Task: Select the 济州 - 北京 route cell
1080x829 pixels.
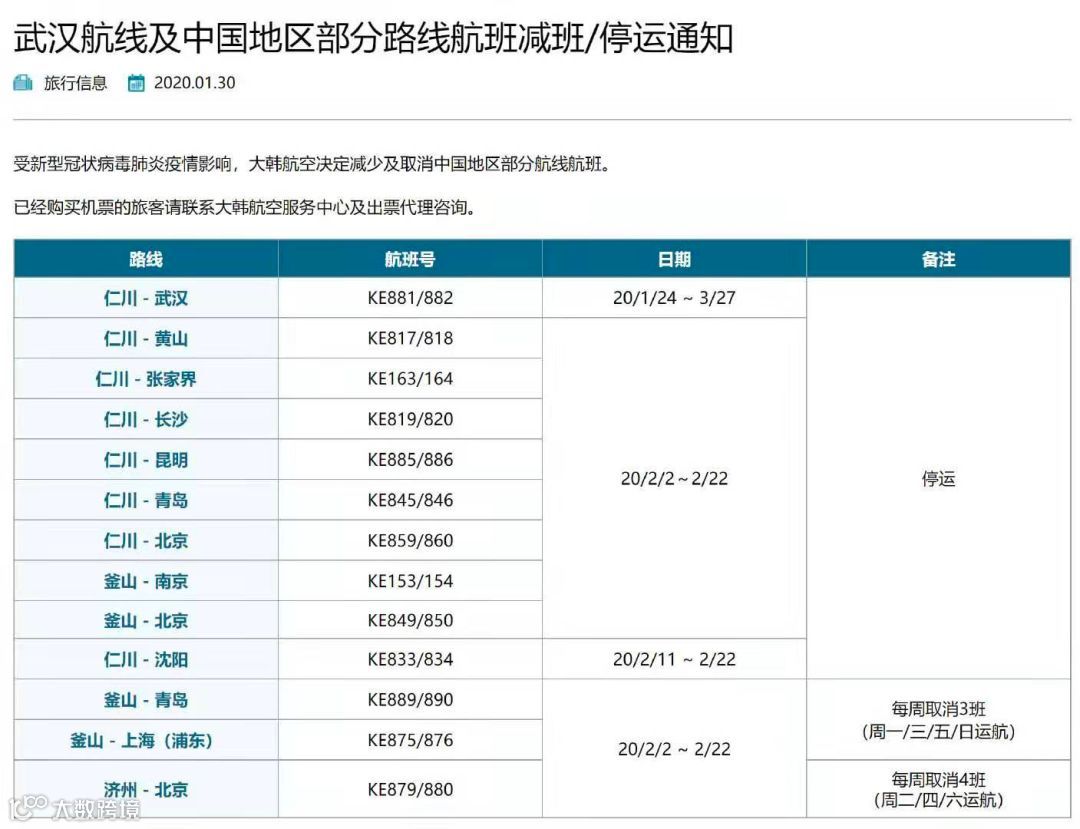Action: pos(146,789)
